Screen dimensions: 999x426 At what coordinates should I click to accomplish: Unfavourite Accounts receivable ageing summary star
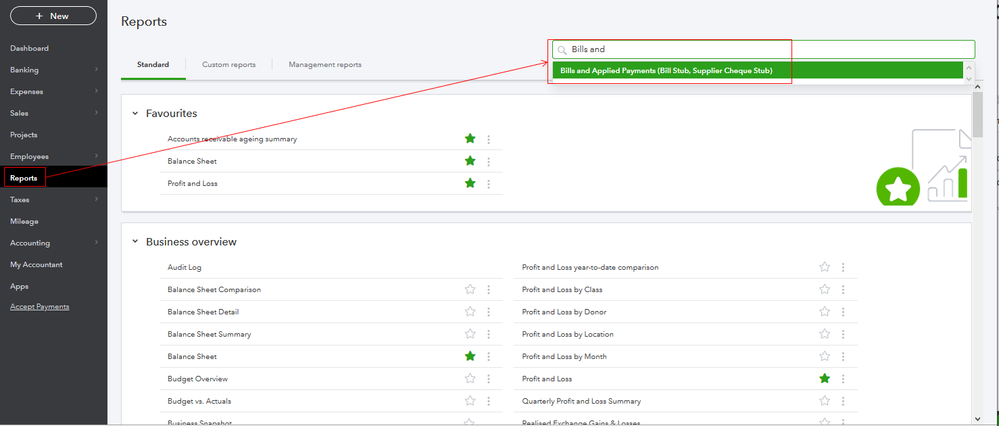click(x=470, y=139)
